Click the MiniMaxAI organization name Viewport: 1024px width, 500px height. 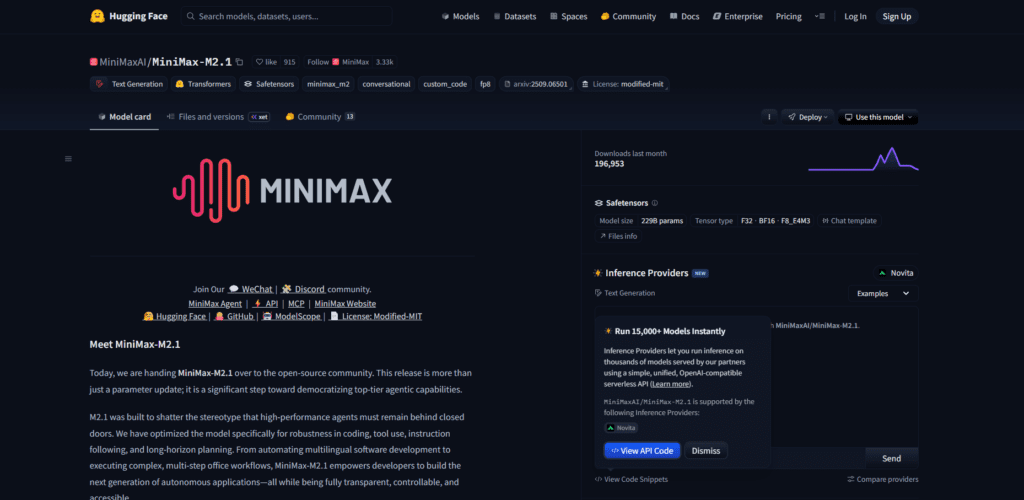pyautogui.click(x=123, y=62)
